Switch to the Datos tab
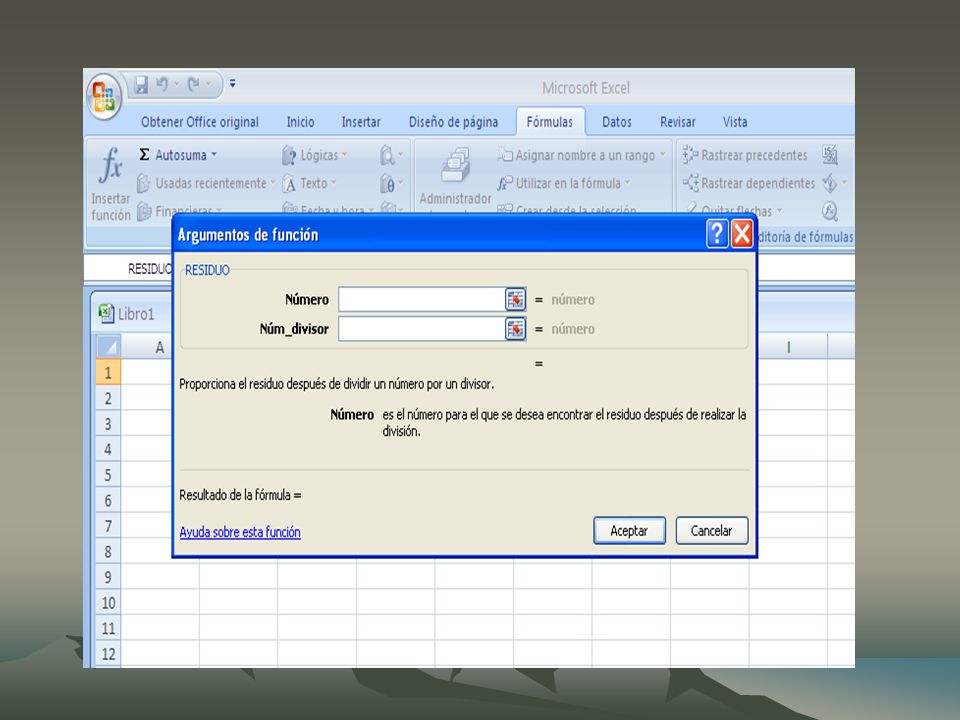960x720 pixels. pos(617,122)
